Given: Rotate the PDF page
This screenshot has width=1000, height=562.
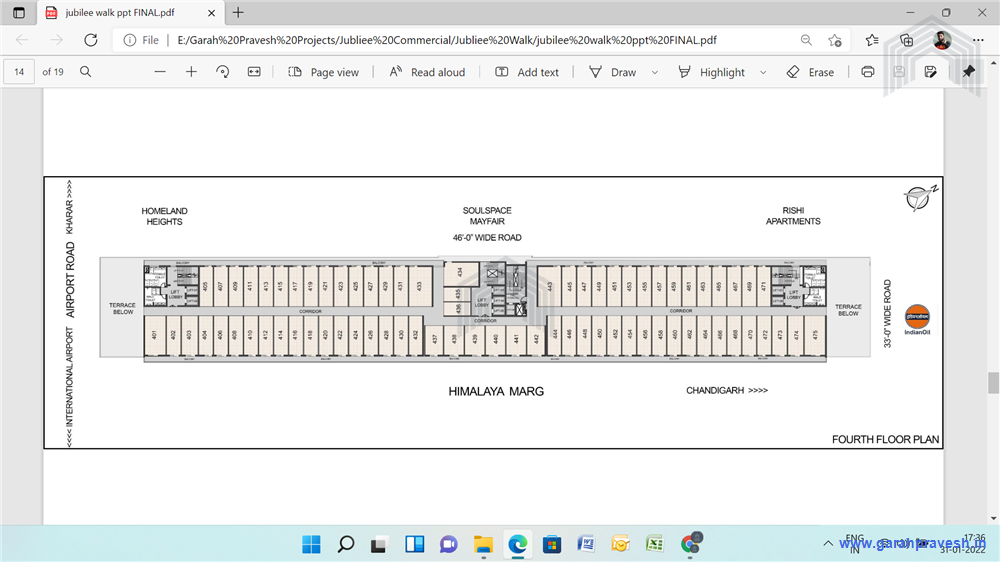Looking at the screenshot, I should [x=223, y=72].
